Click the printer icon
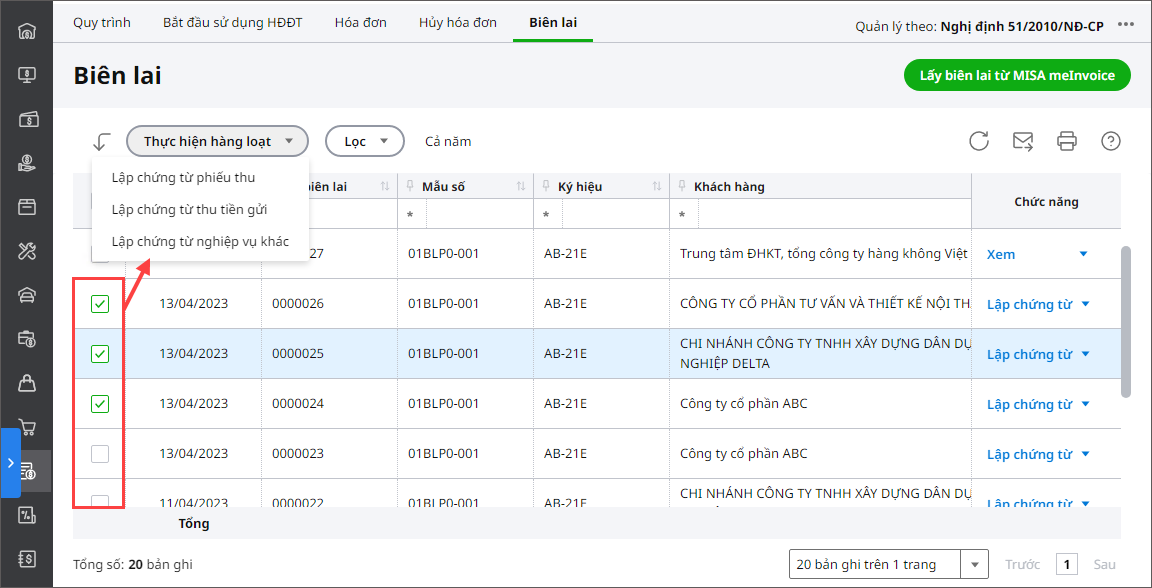This screenshot has width=1152, height=588. (1067, 141)
